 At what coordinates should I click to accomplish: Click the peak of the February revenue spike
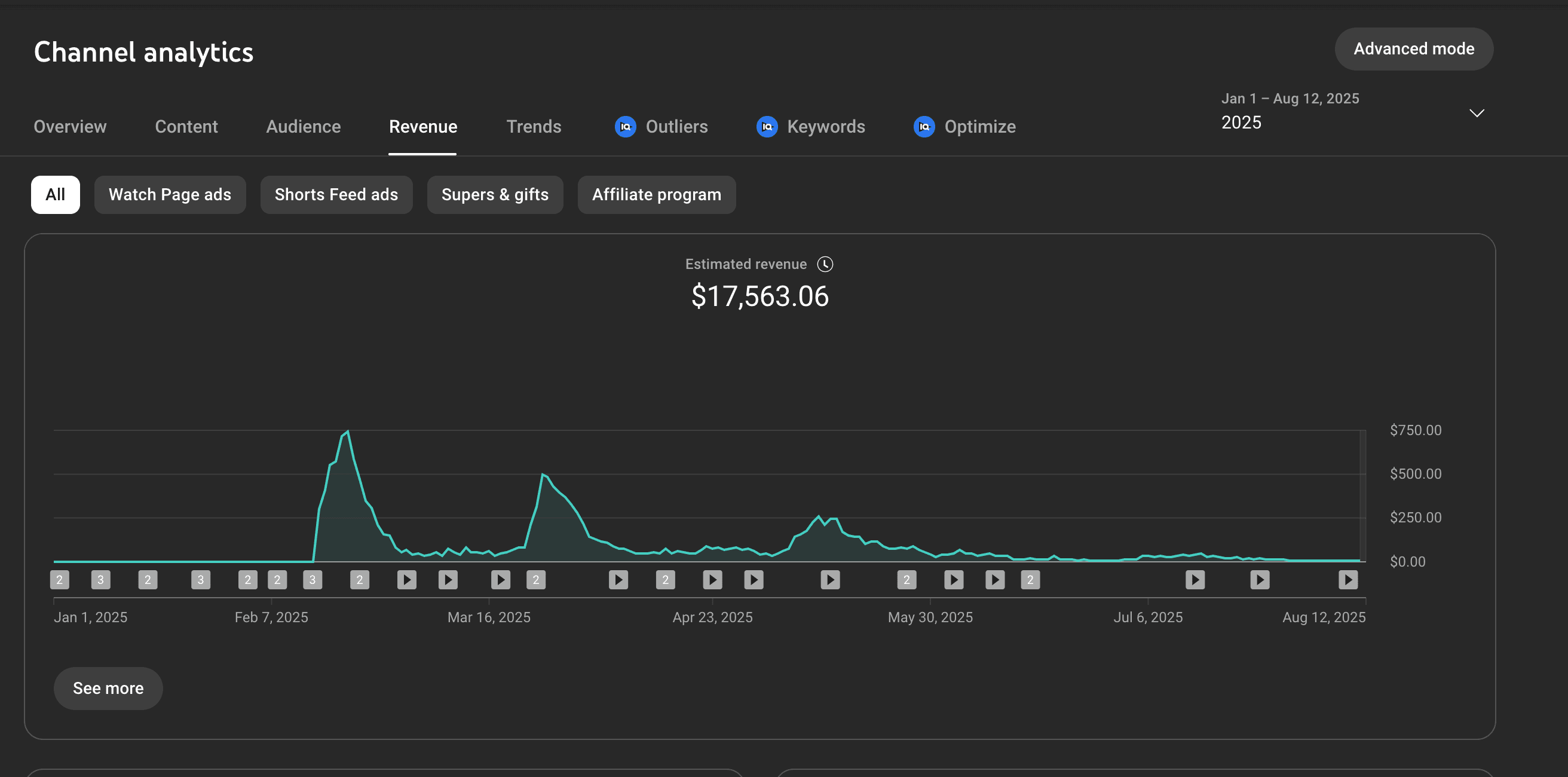[348, 432]
